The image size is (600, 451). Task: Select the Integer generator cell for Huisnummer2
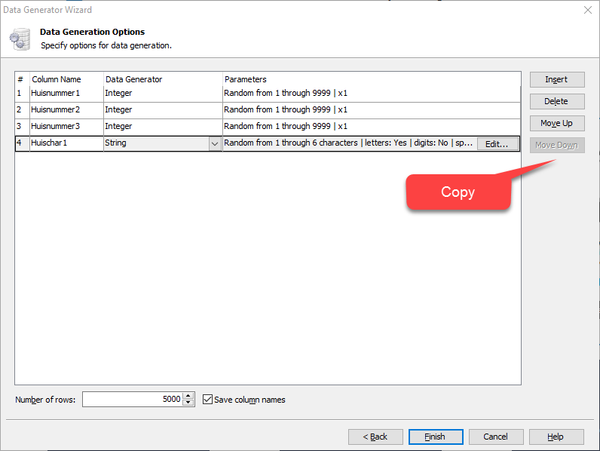160,110
